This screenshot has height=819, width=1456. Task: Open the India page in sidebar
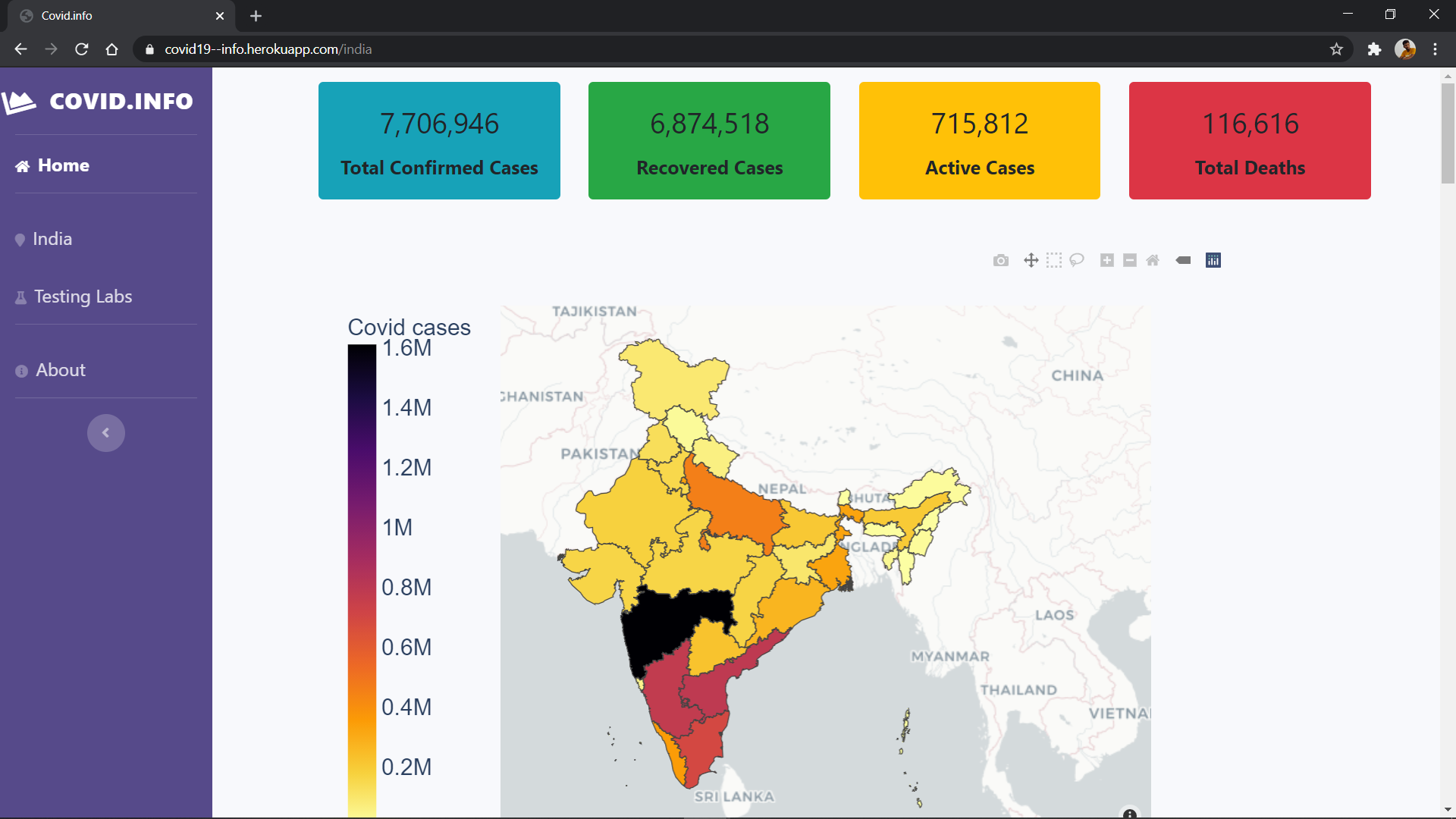(x=52, y=239)
